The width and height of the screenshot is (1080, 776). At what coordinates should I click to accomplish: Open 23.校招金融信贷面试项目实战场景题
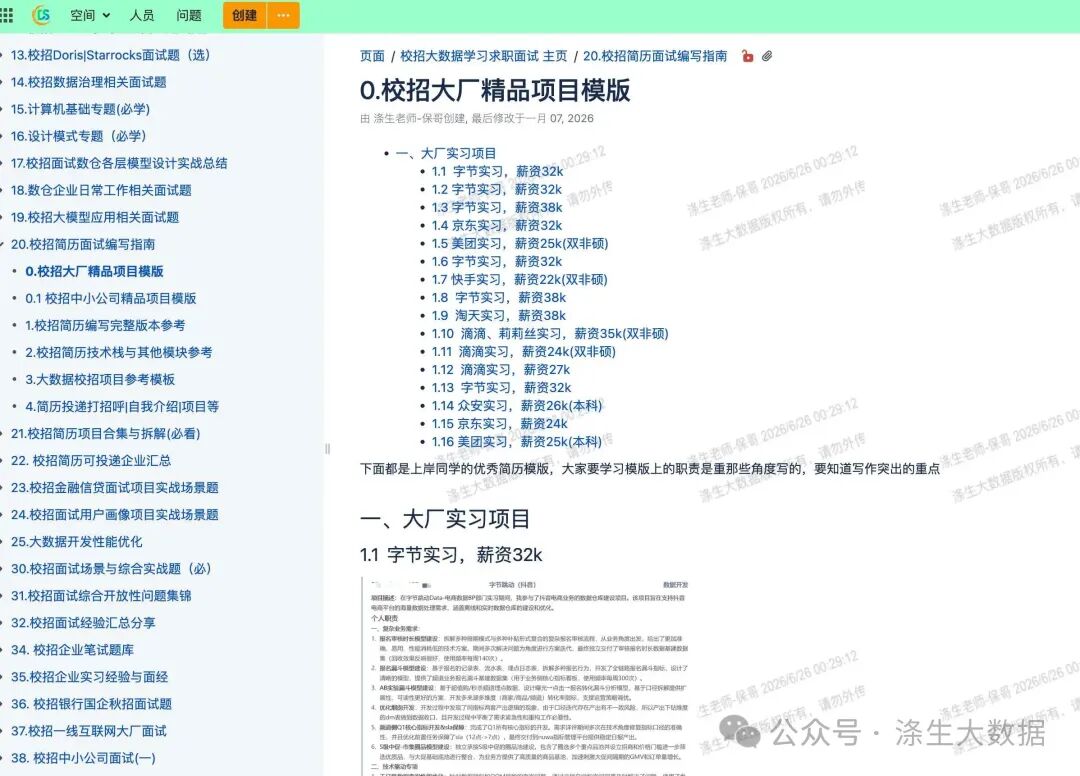[x=114, y=487]
